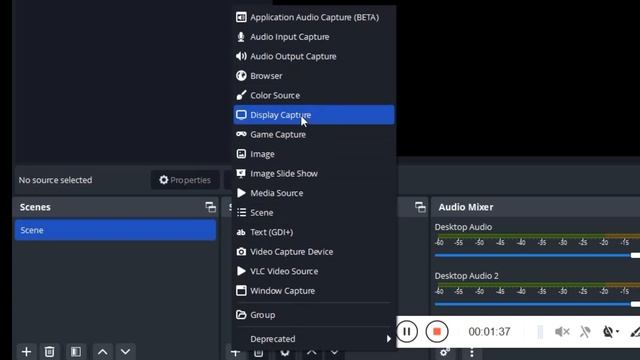
Task: Click the Desktop Audio 2 label
Action: point(467,276)
